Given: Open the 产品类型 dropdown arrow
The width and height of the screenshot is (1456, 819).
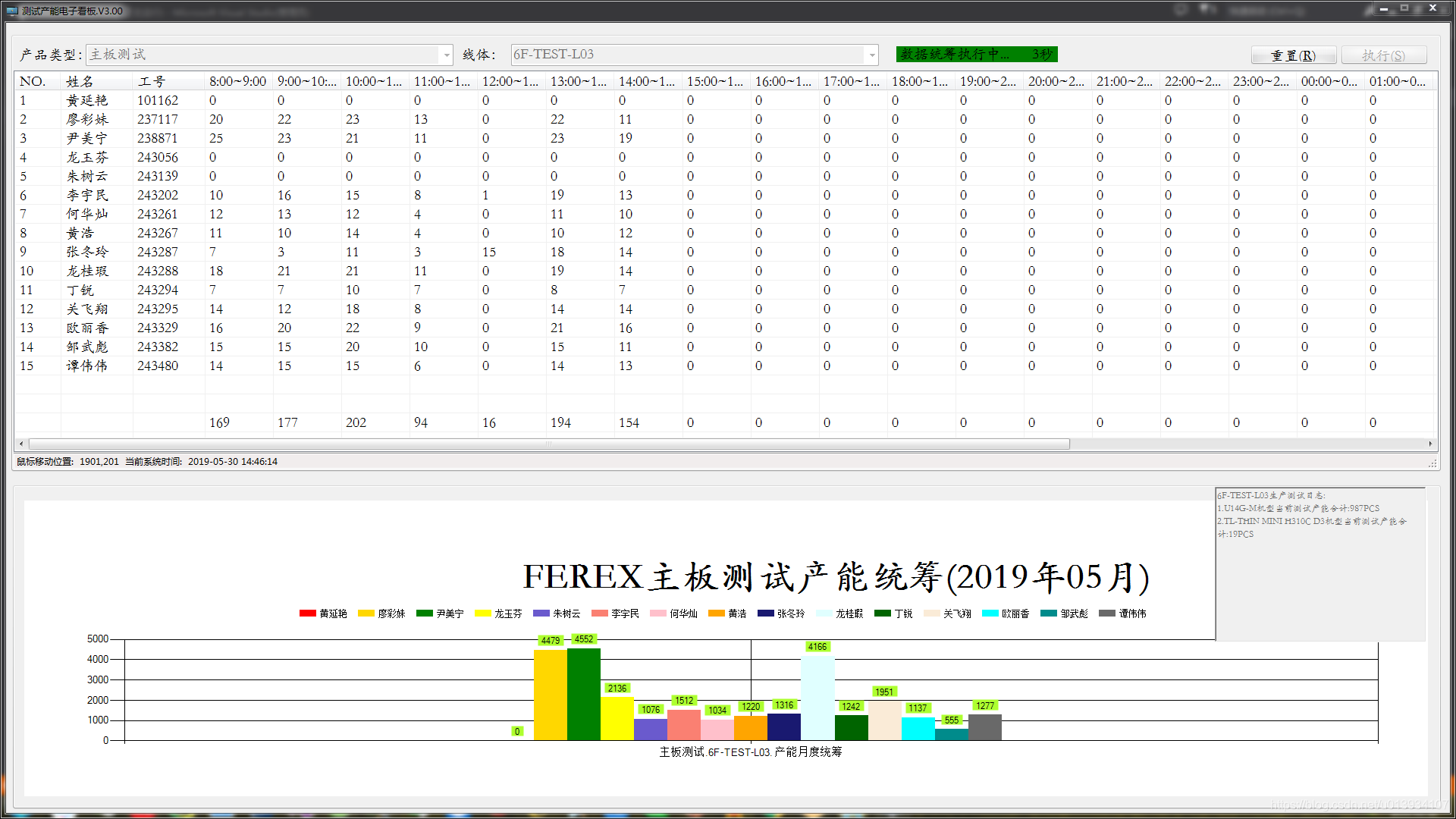Looking at the screenshot, I should (446, 55).
